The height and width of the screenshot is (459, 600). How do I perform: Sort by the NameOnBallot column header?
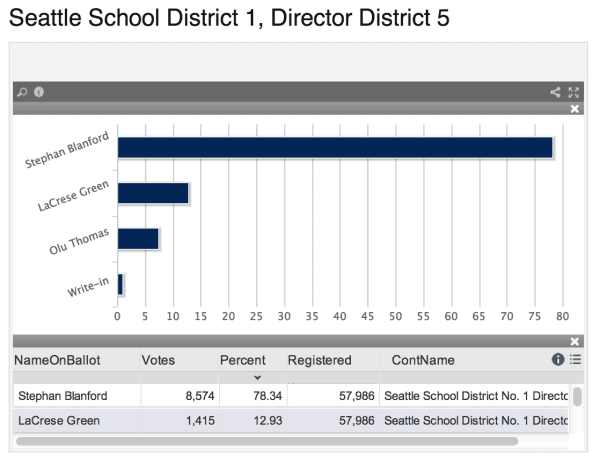tap(58, 360)
